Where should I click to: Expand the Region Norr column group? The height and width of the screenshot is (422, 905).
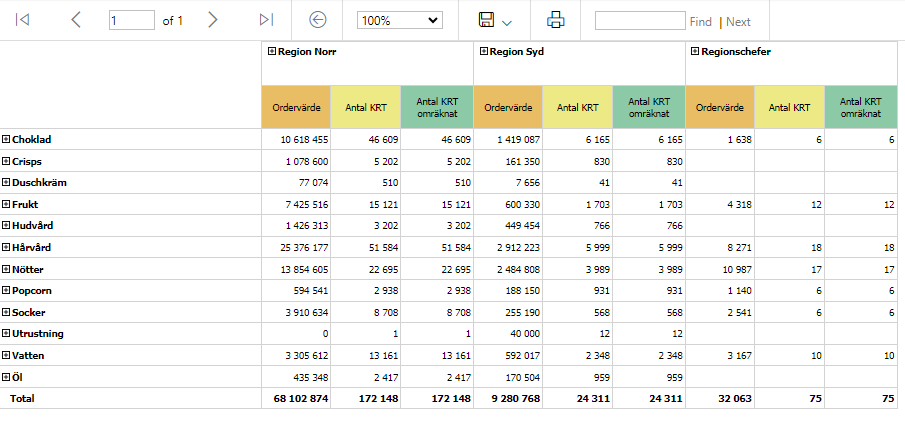(272, 51)
